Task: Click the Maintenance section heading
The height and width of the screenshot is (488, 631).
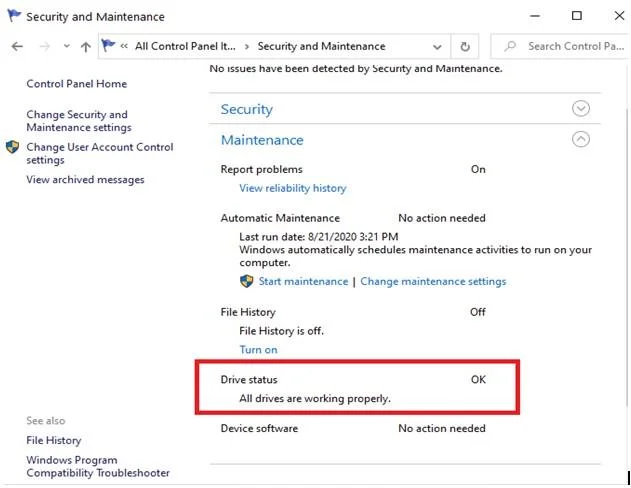Action: pos(262,140)
